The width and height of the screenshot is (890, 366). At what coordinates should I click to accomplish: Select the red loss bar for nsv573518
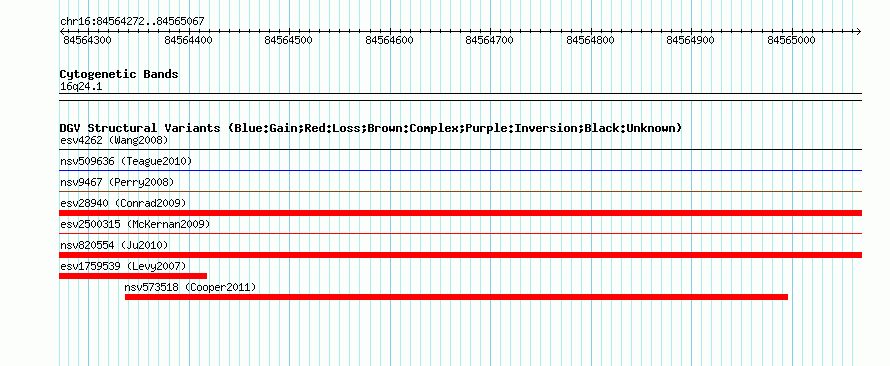click(x=456, y=297)
